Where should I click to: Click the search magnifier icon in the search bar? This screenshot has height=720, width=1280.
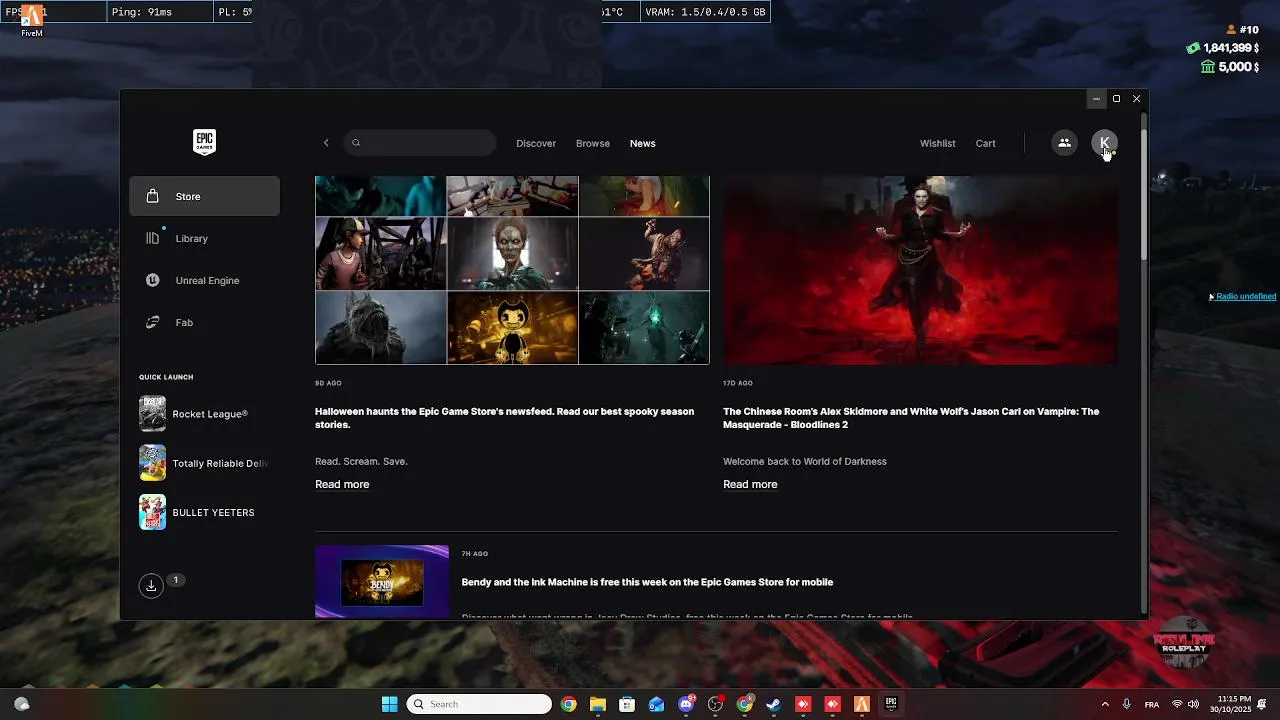(356, 143)
